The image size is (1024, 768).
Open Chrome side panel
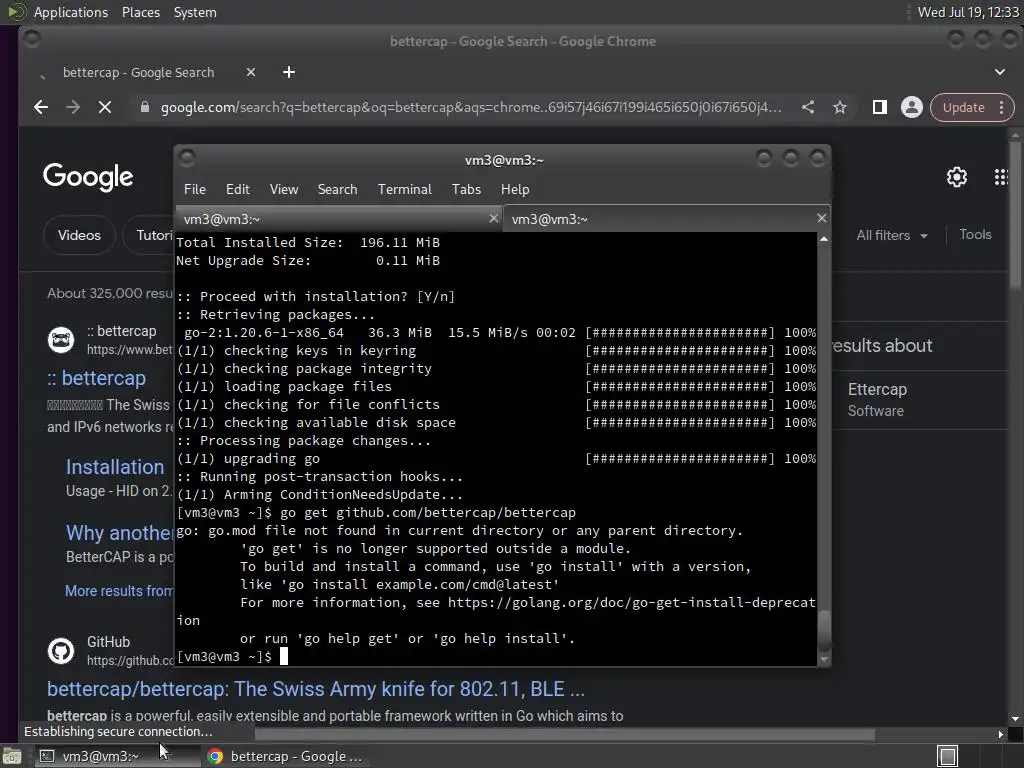tap(880, 107)
